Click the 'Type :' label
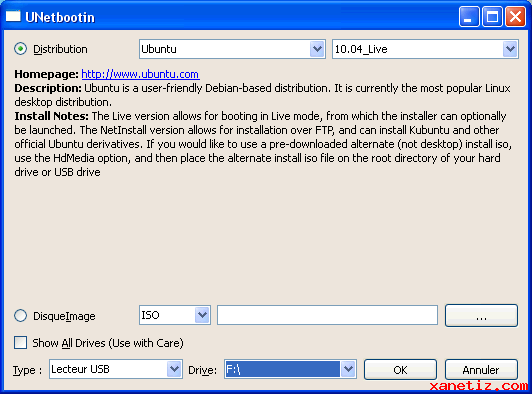Viewport: 532px width, 394px height. [27, 370]
